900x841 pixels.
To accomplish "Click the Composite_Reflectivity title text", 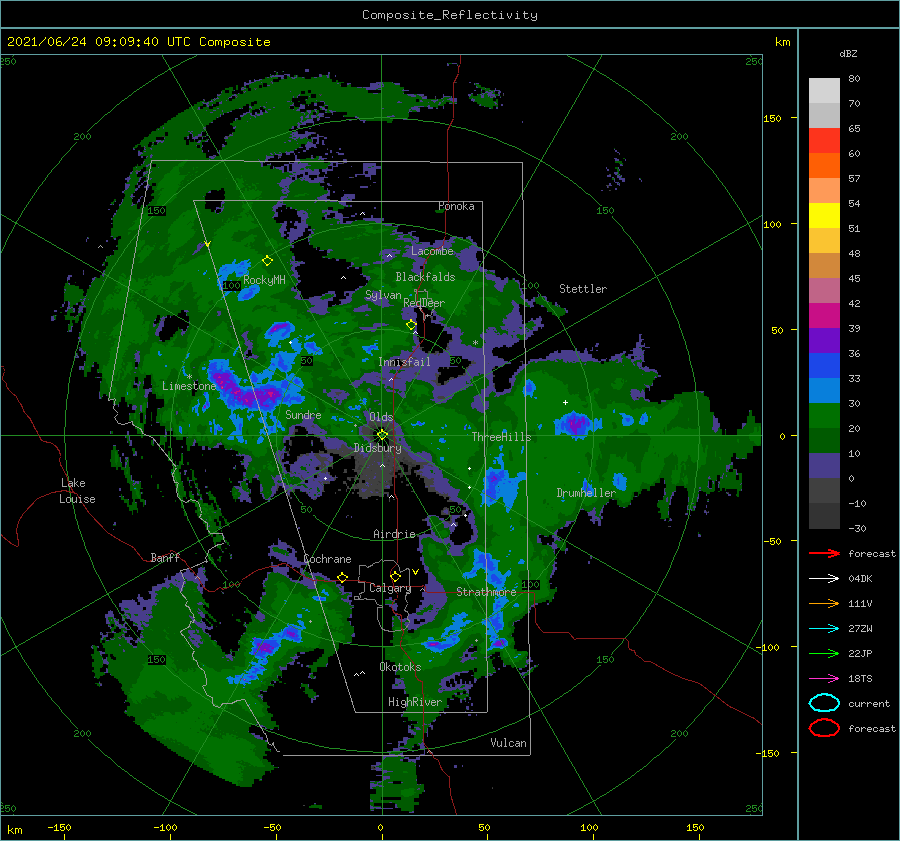I will 449,15.
